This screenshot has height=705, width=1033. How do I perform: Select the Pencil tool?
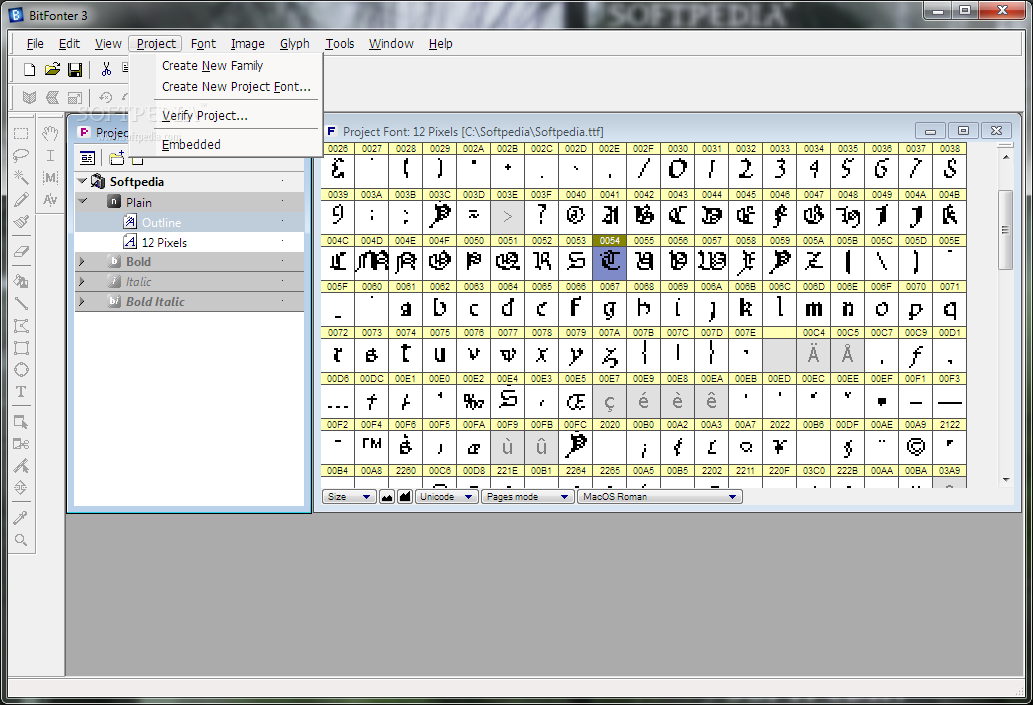[x=21, y=199]
